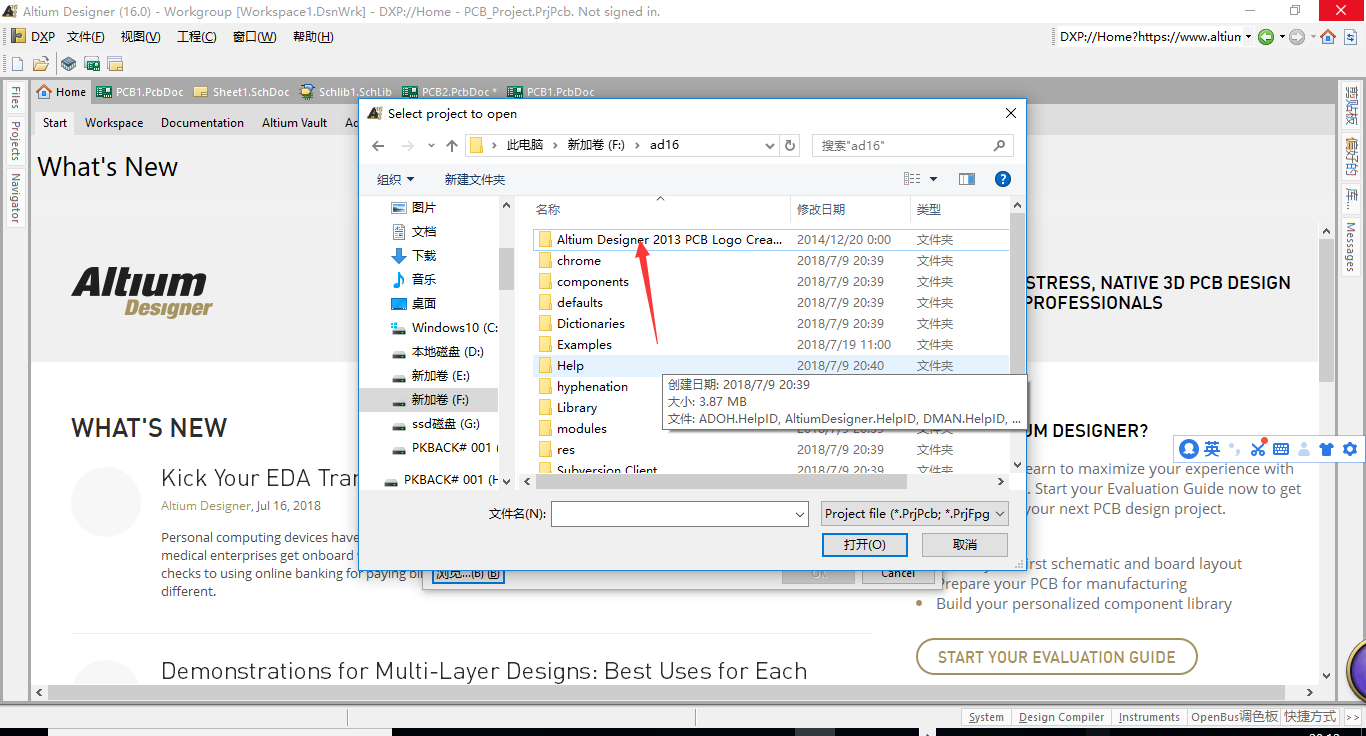Open the Altium Vault tab on Home page
The height and width of the screenshot is (736, 1366).
click(x=294, y=123)
